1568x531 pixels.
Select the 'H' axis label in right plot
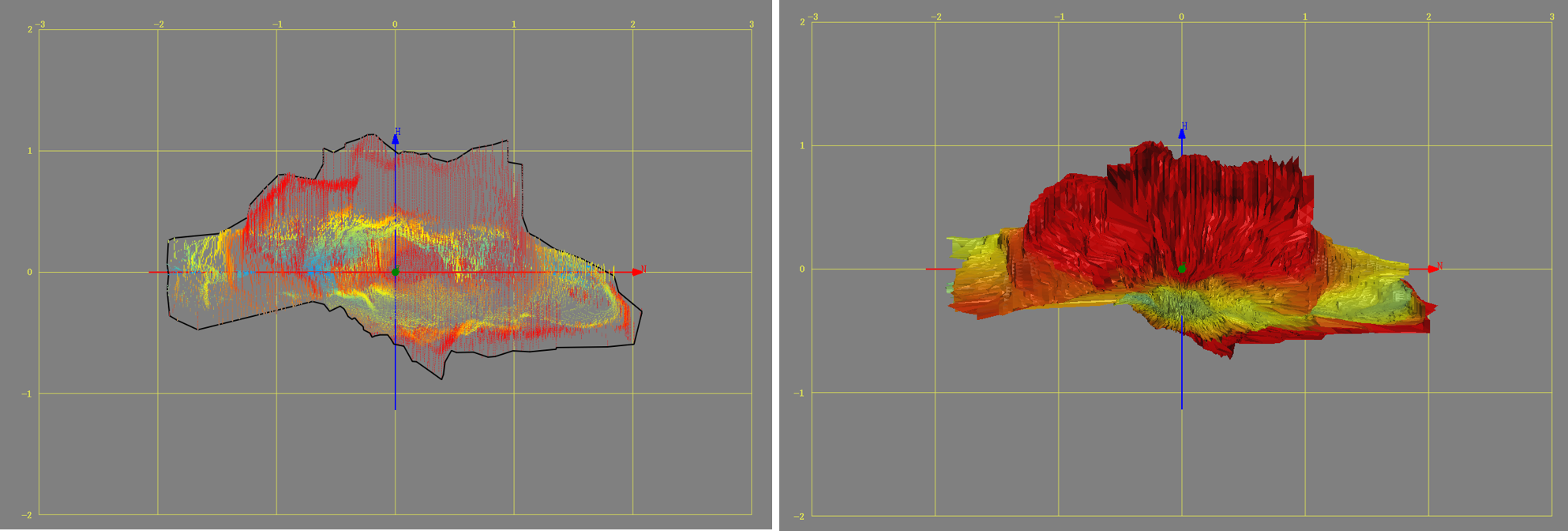click(x=1184, y=126)
